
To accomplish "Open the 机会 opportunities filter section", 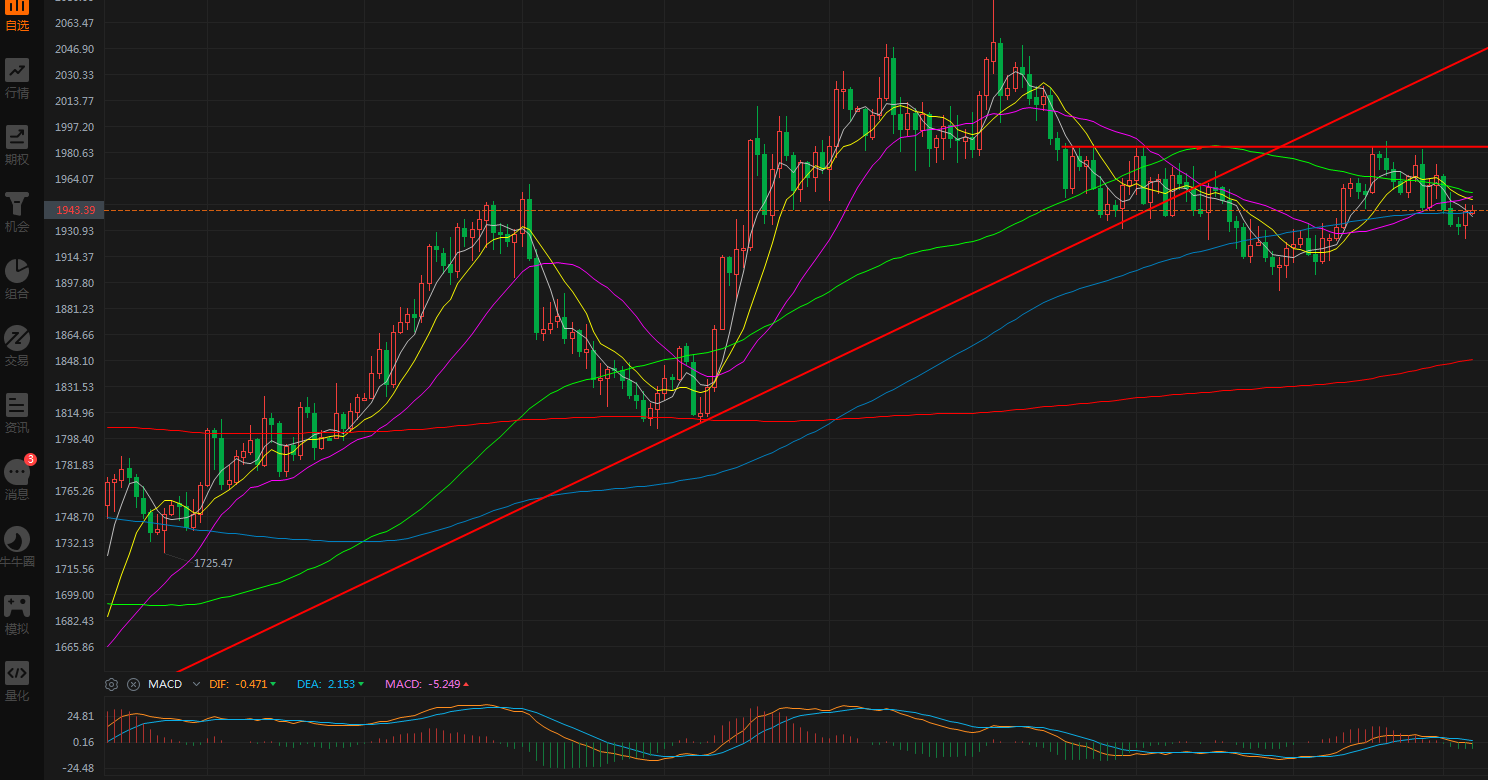I will (17, 212).
